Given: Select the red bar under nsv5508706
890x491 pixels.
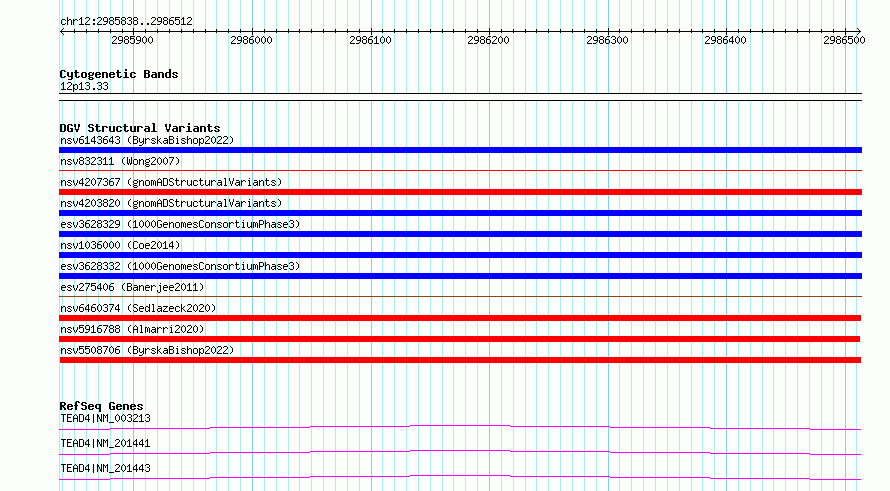Looking at the screenshot, I should click(460, 360).
